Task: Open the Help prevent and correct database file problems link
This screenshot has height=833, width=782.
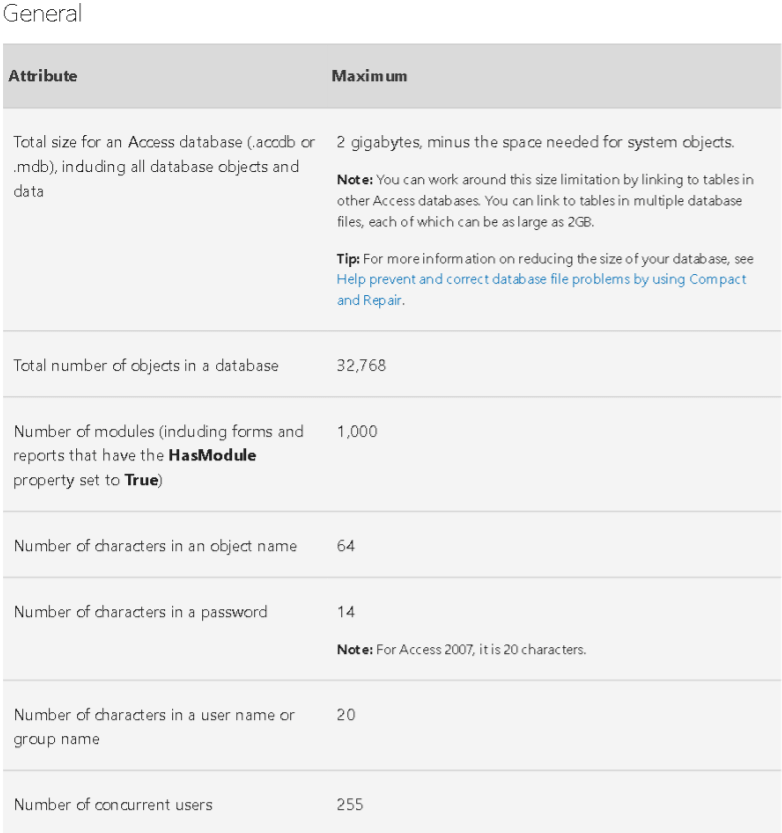Action: click(541, 279)
